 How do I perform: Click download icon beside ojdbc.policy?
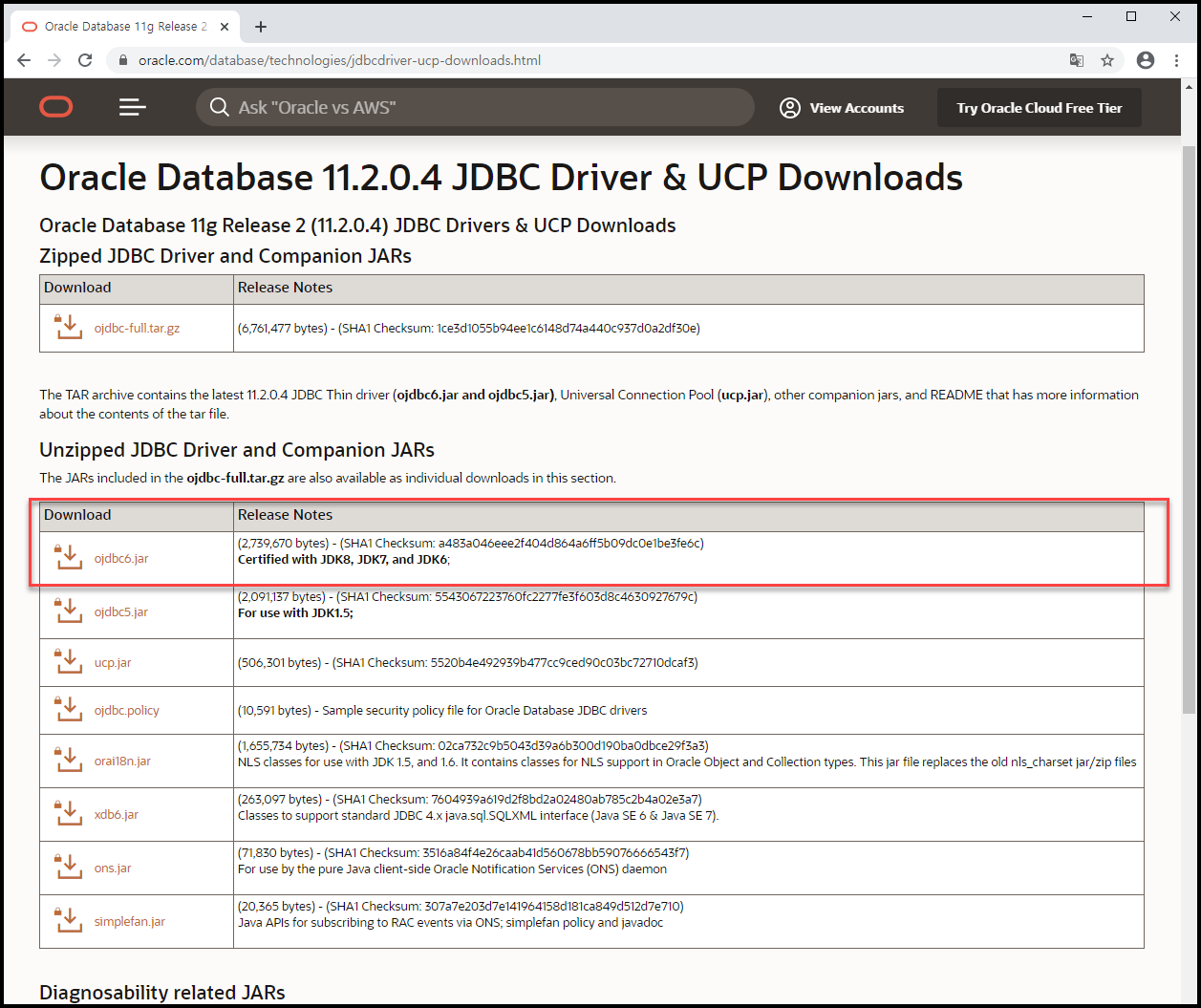[x=68, y=710]
